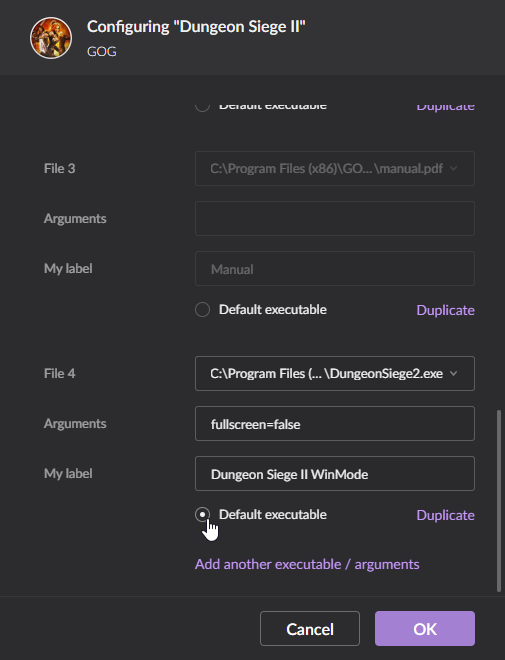Click Duplicate link under File 4
Image resolution: width=505 pixels, height=660 pixels.
(445, 515)
